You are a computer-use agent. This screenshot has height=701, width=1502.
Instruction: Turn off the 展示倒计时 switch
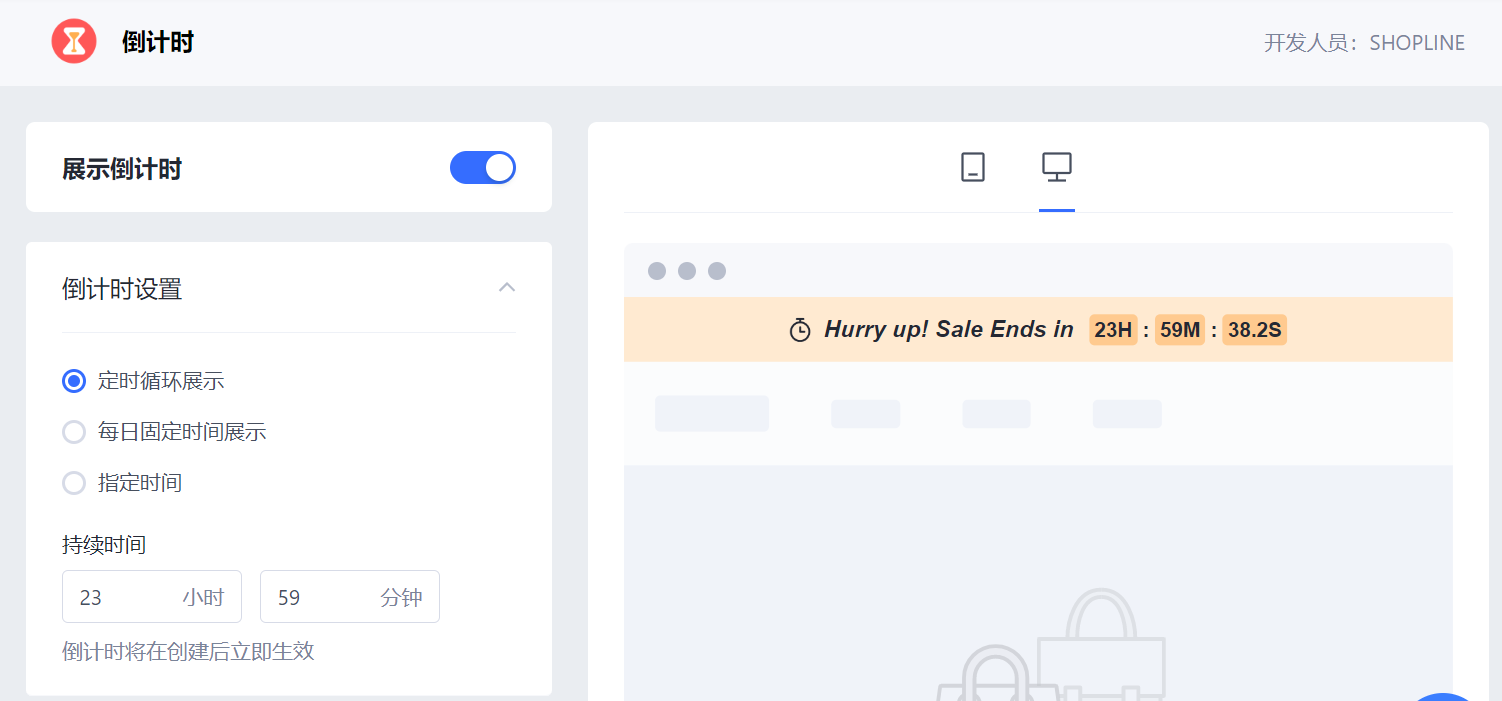[483, 168]
